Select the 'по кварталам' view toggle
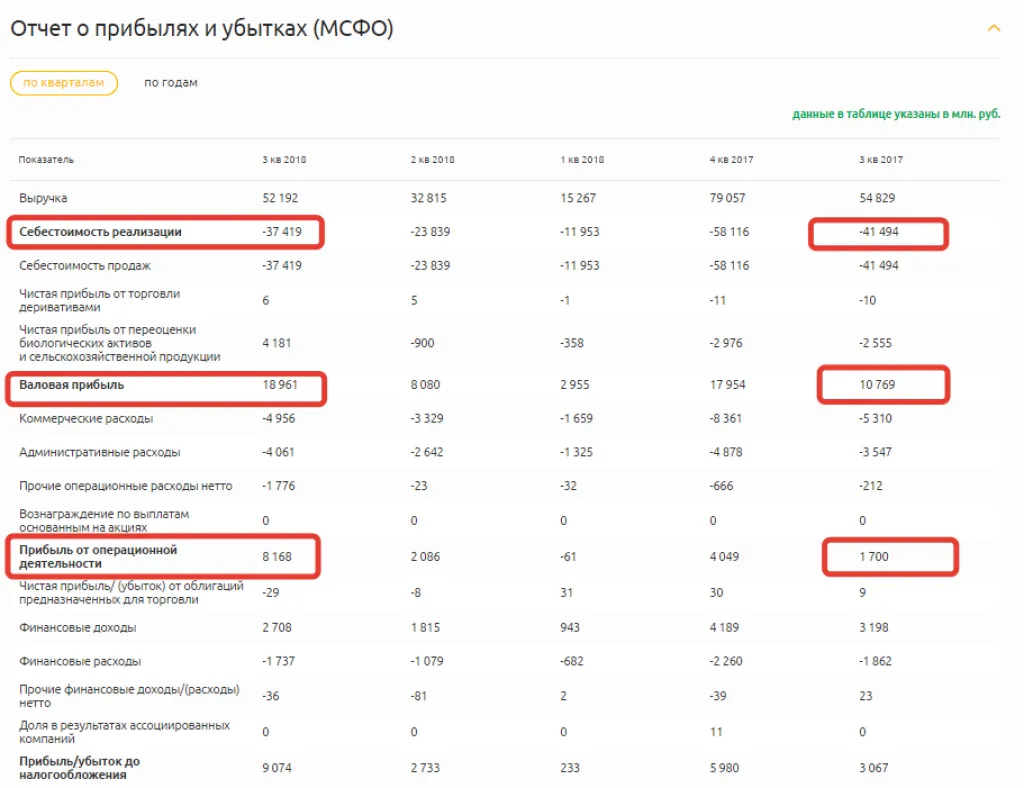Image resolution: width=1024 pixels, height=788 pixels. 64,83
